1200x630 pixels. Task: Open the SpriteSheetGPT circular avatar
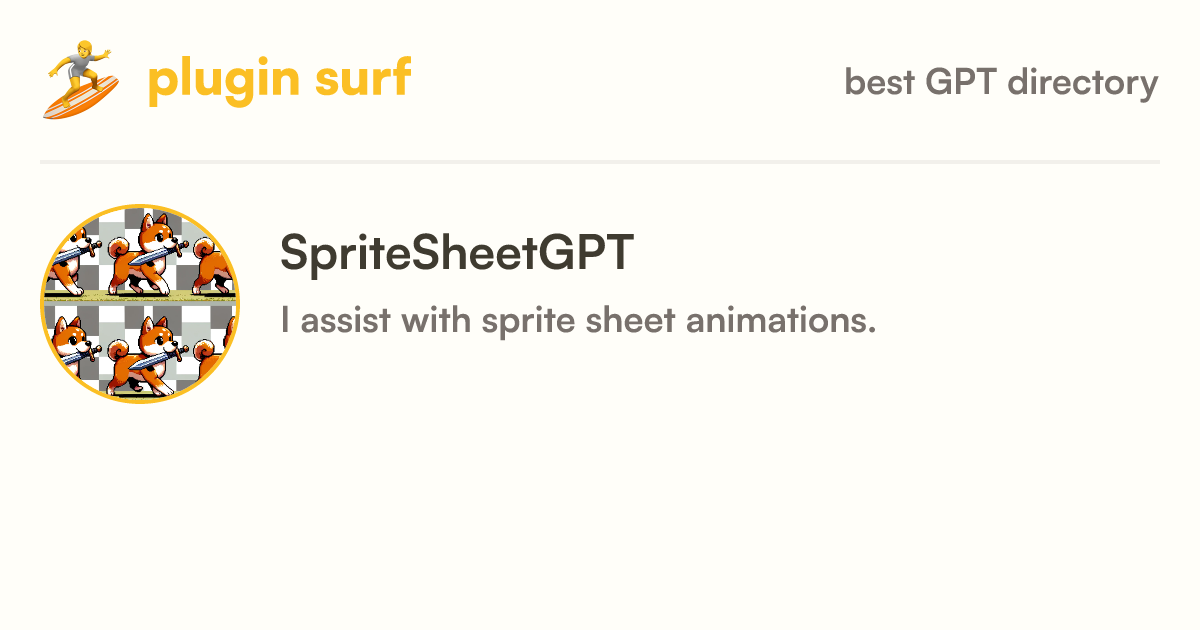pyautogui.click(x=140, y=304)
